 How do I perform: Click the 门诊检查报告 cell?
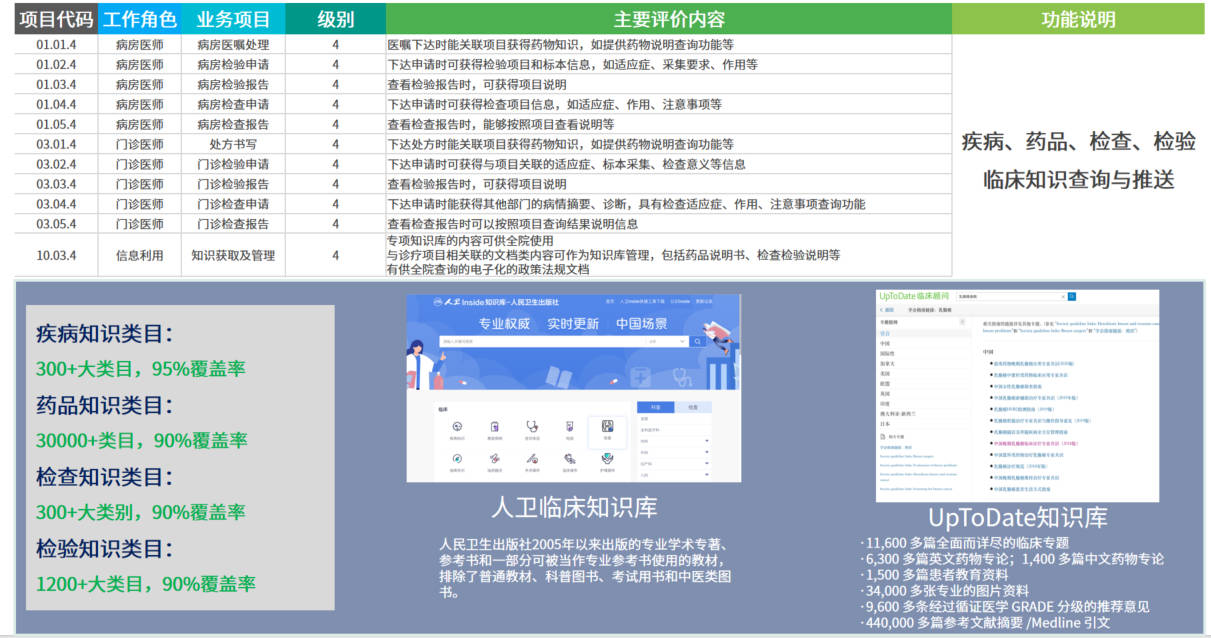(233, 224)
